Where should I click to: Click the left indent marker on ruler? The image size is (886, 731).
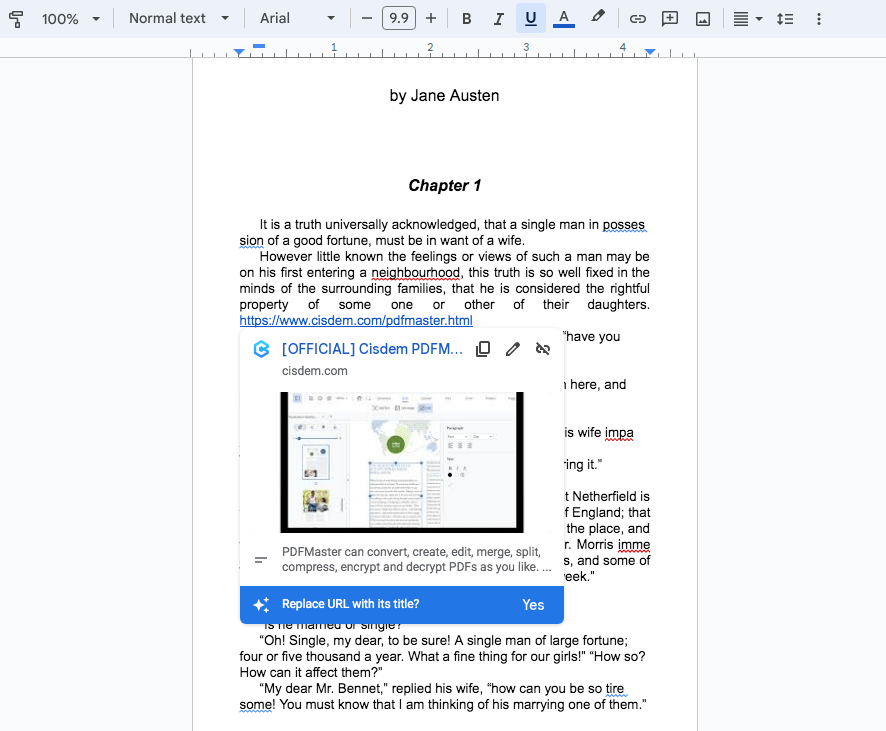tap(239, 53)
